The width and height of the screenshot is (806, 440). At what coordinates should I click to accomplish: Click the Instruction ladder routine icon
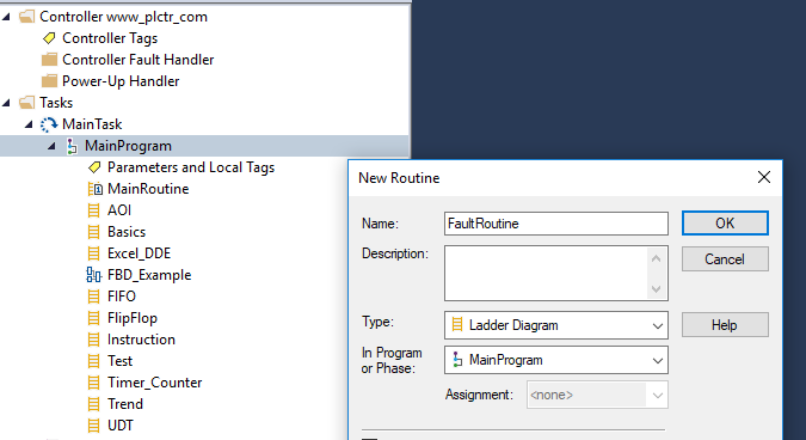(94, 340)
